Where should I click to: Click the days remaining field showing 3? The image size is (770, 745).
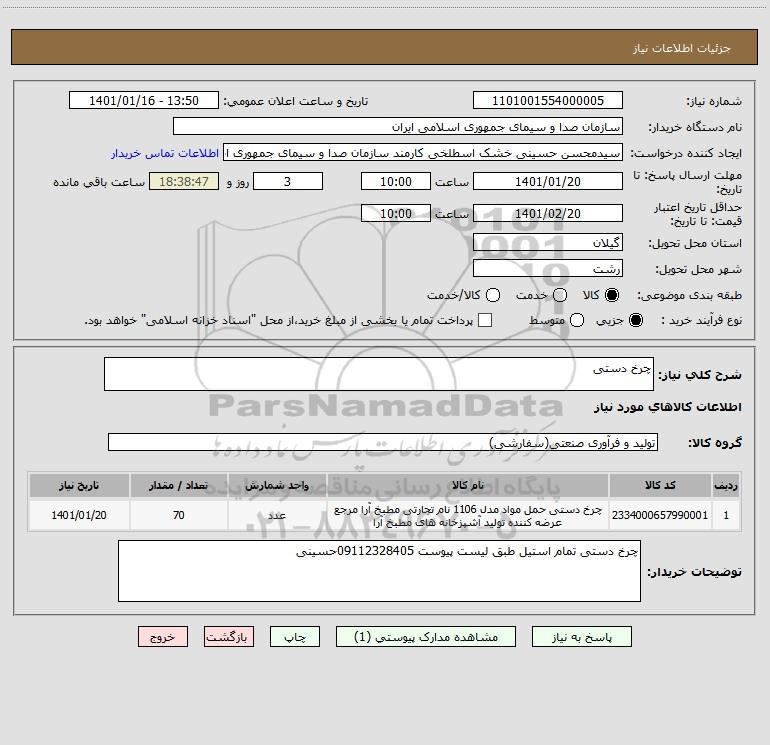(288, 182)
